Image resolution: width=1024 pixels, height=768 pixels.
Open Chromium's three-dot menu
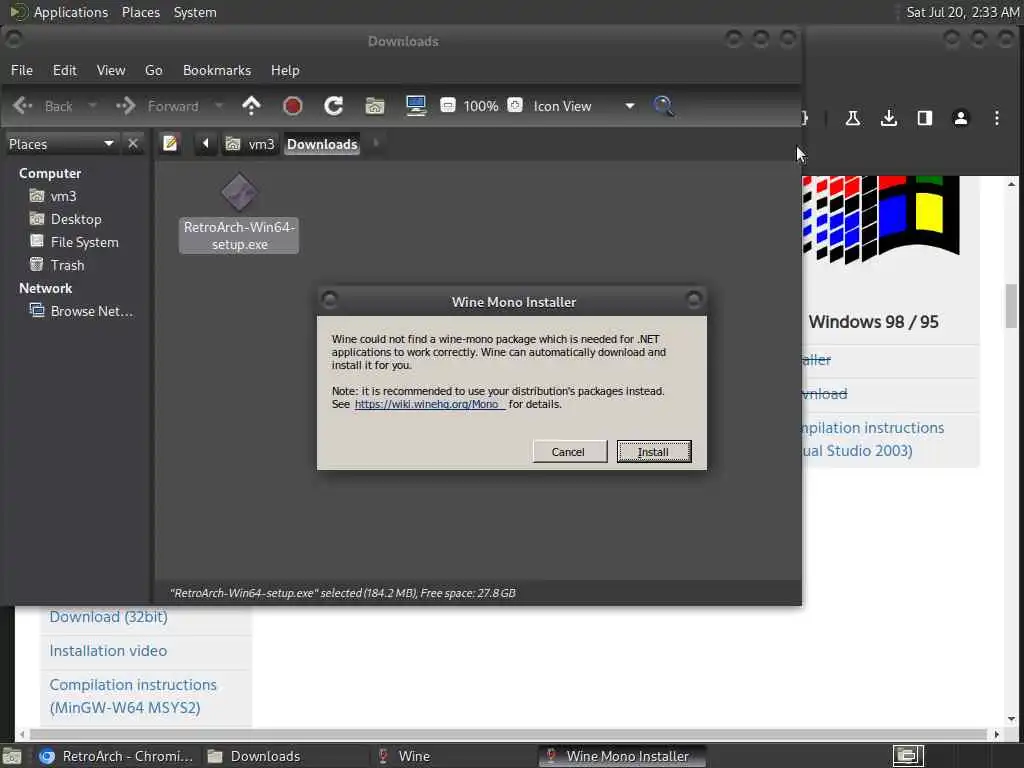997,118
